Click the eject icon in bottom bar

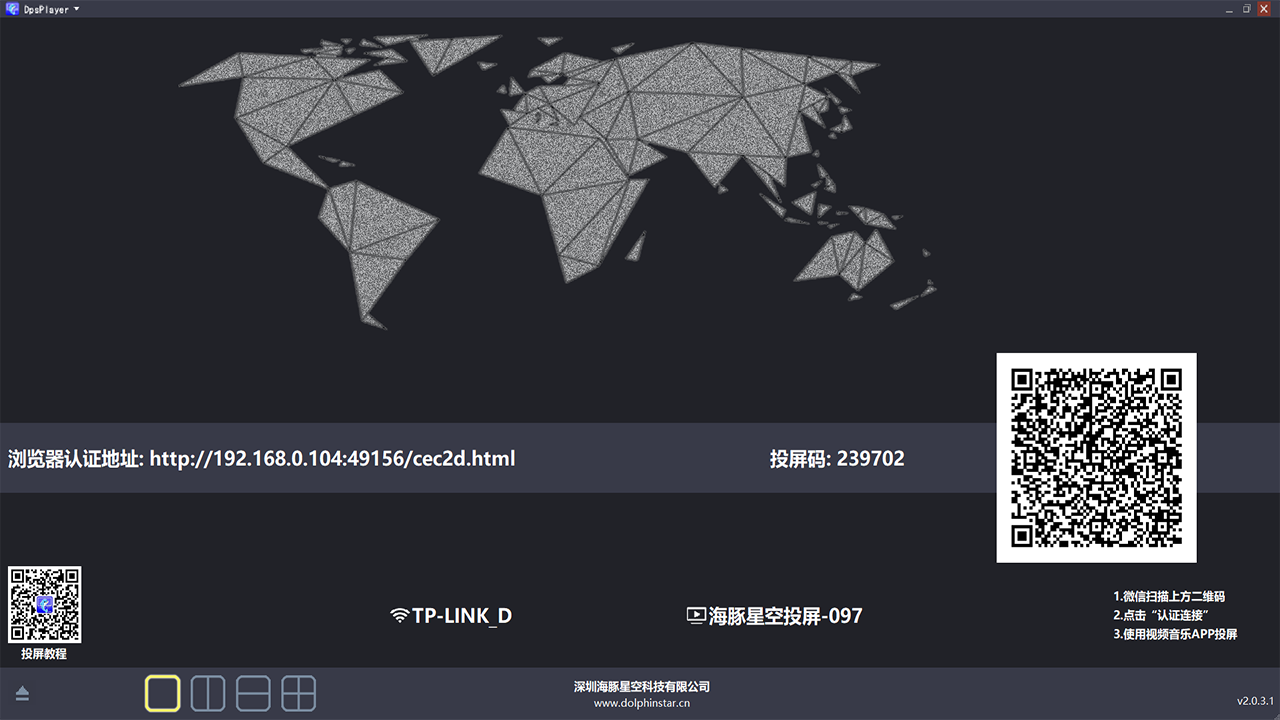(x=22, y=694)
